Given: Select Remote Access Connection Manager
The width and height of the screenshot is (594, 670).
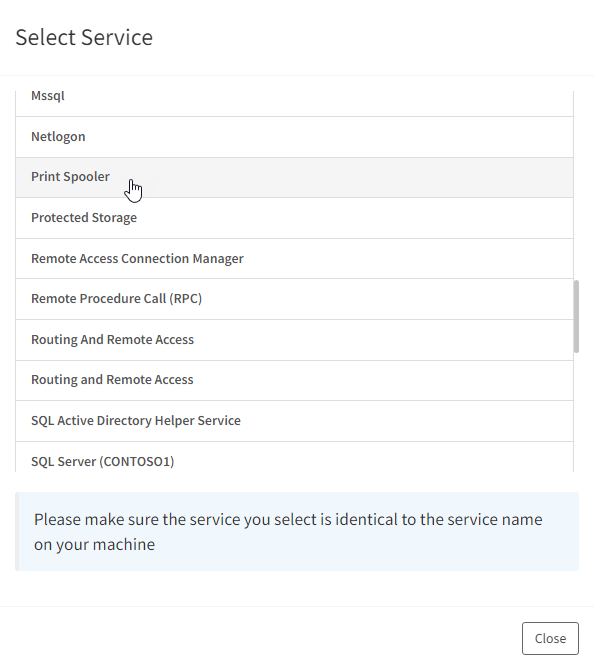Looking at the screenshot, I should 294,259.
